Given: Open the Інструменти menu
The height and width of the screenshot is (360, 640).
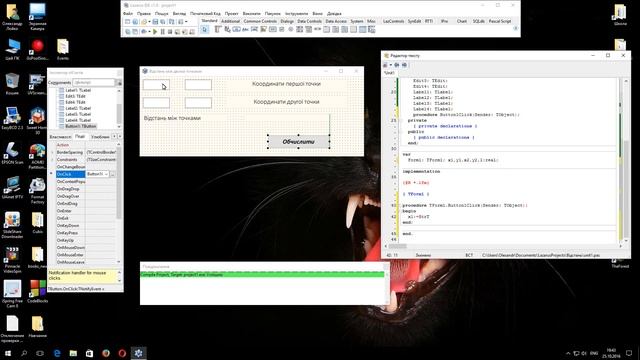Looking at the screenshot, I should pyautogui.click(x=297, y=13).
